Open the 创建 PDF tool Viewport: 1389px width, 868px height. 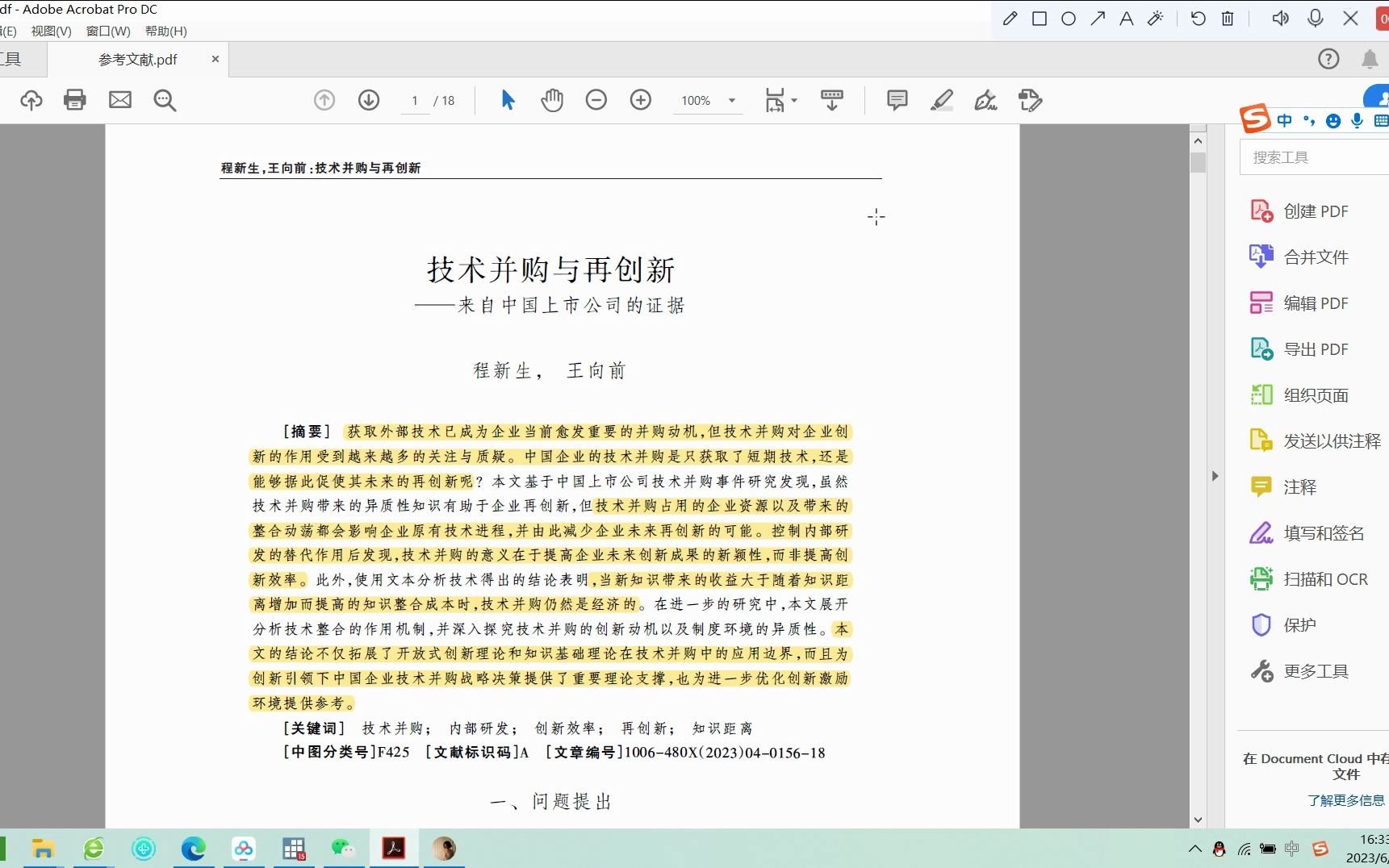point(1299,211)
